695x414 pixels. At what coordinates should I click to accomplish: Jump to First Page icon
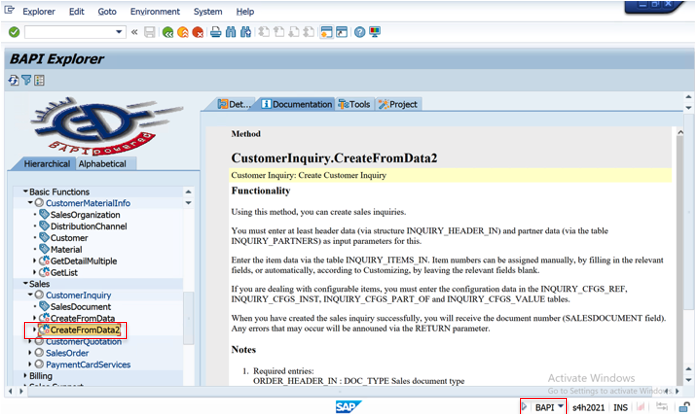tap(264, 32)
